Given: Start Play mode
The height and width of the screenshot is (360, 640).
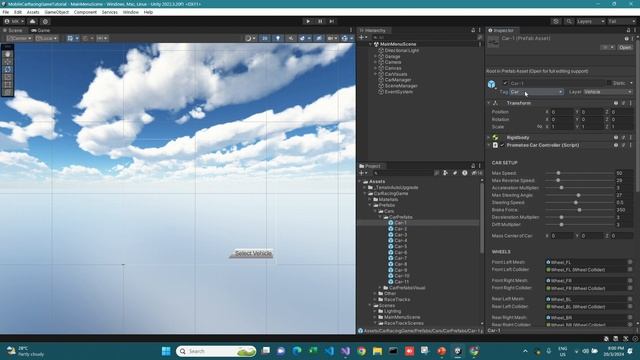Looking at the screenshot, I should point(308,21).
